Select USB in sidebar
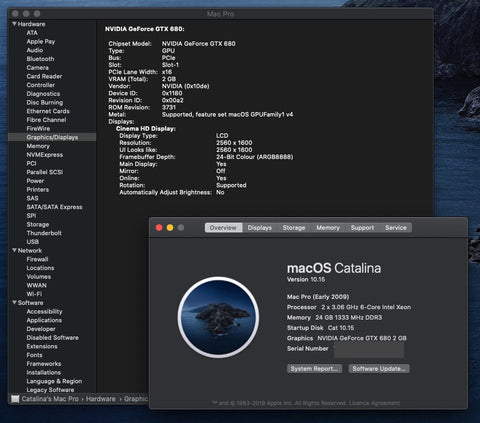The width and height of the screenshot is (480, 423). [x=33, y=242]
